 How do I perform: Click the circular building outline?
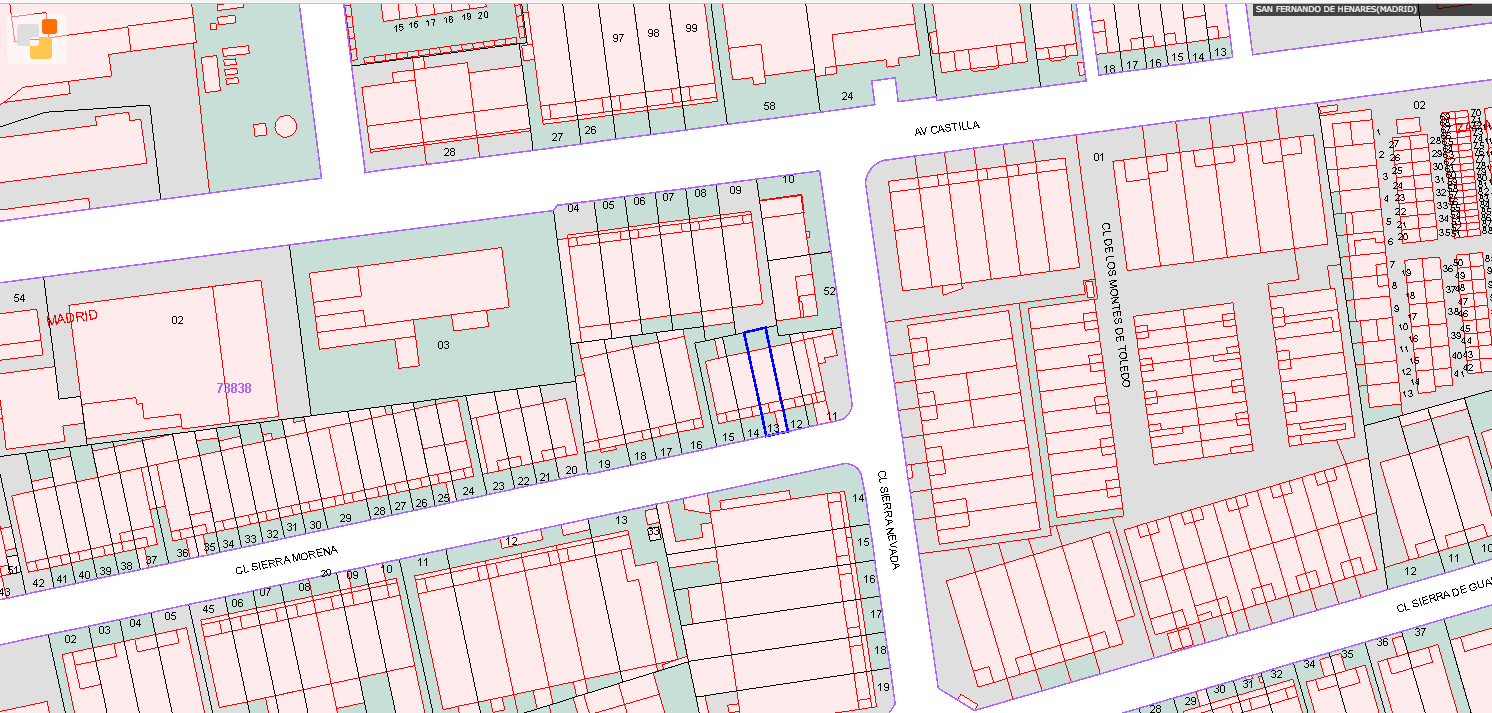point(285,126)
